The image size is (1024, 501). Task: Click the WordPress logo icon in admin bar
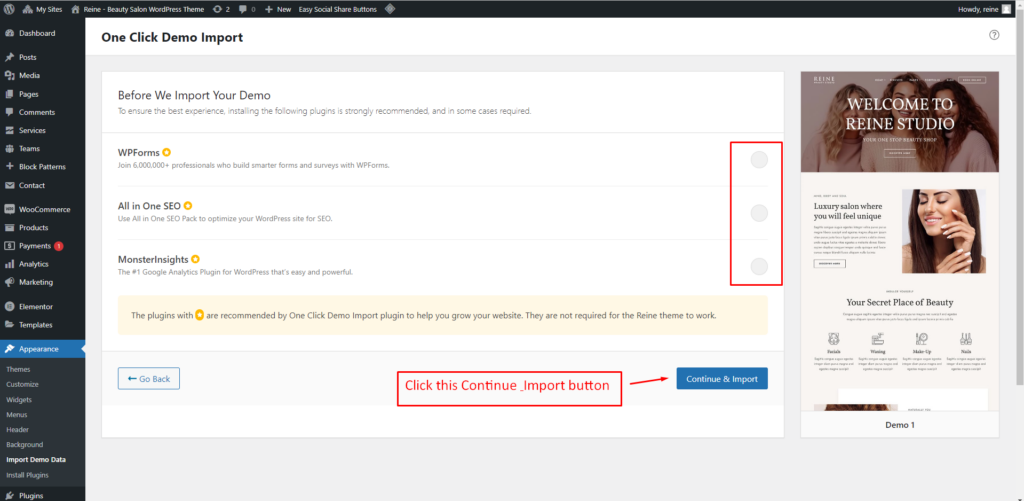pos(9,9)
